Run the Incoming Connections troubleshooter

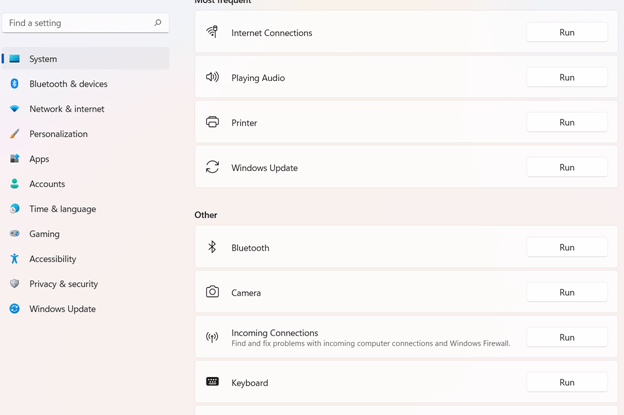coord(566,338)
